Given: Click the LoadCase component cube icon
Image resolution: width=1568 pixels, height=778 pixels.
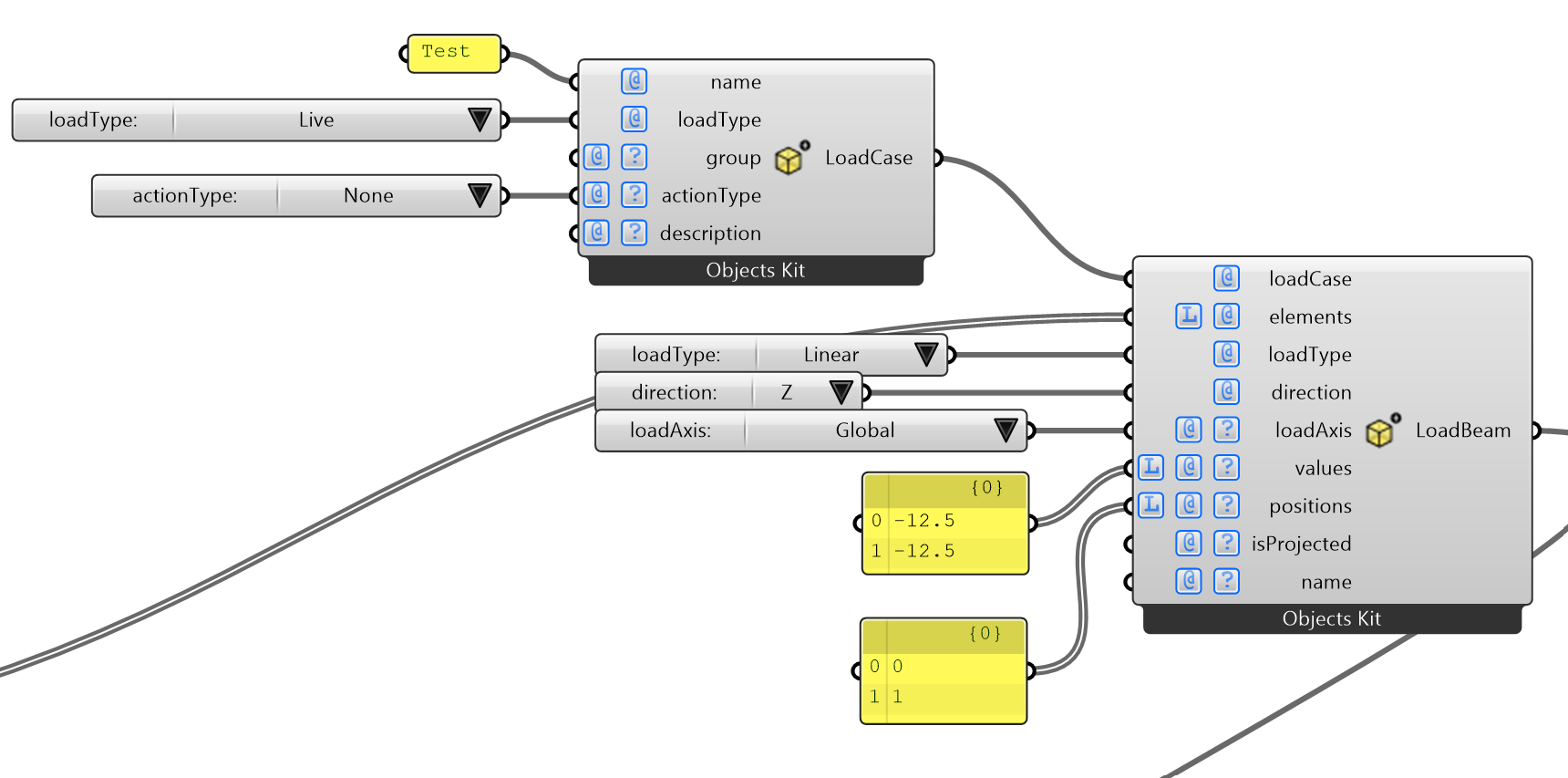Looking at the screenshot, I should point(789,159).
